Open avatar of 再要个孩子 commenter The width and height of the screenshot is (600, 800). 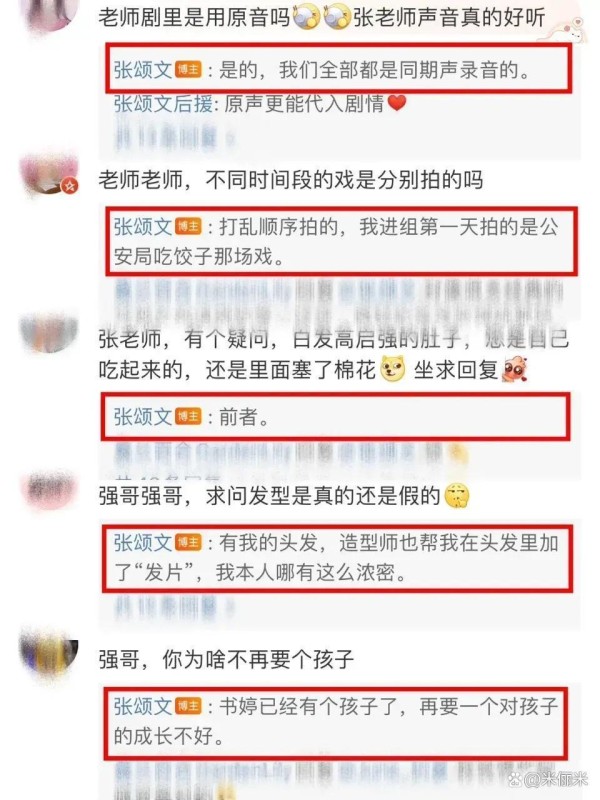click(x=49, y=653)
